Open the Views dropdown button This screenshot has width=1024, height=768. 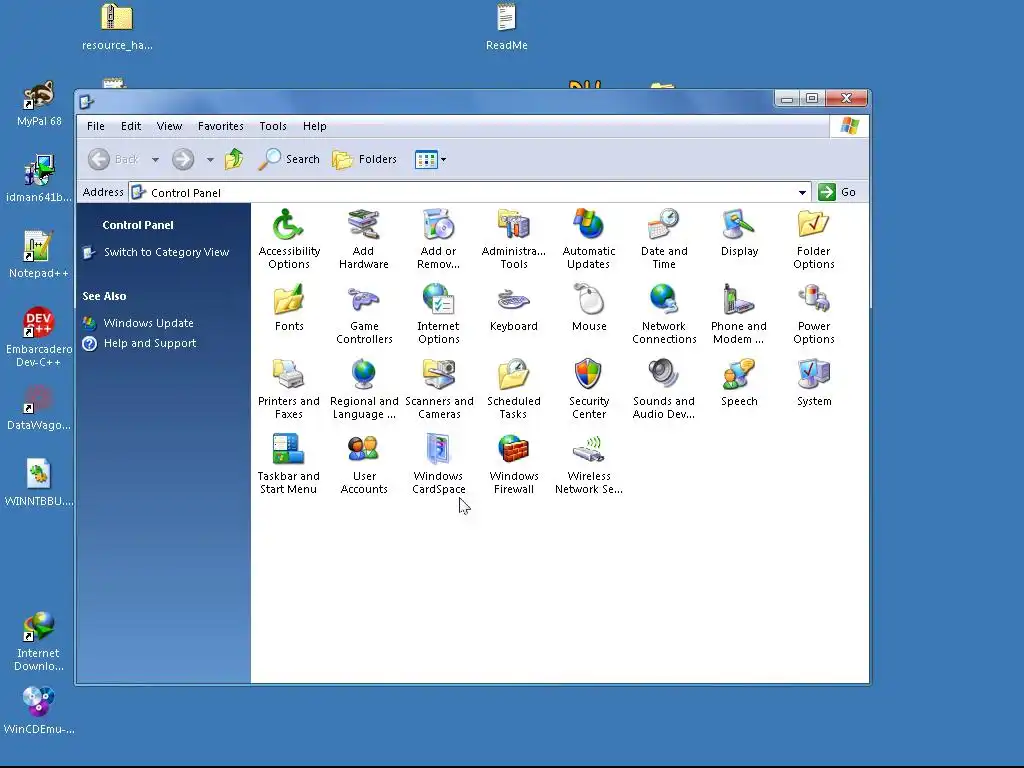[x=430, y=159]
